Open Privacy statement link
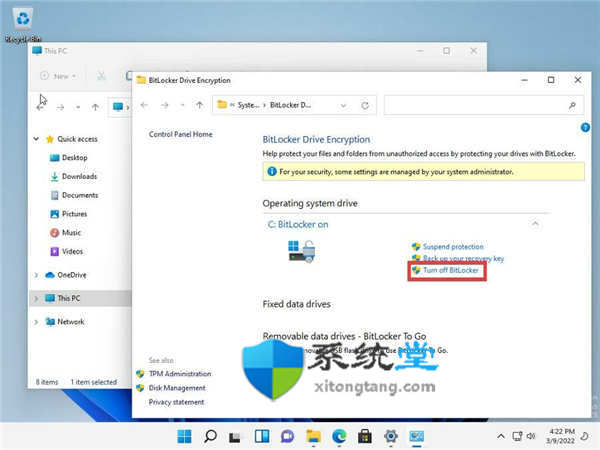The image size is (600, 450). (176, 402)
